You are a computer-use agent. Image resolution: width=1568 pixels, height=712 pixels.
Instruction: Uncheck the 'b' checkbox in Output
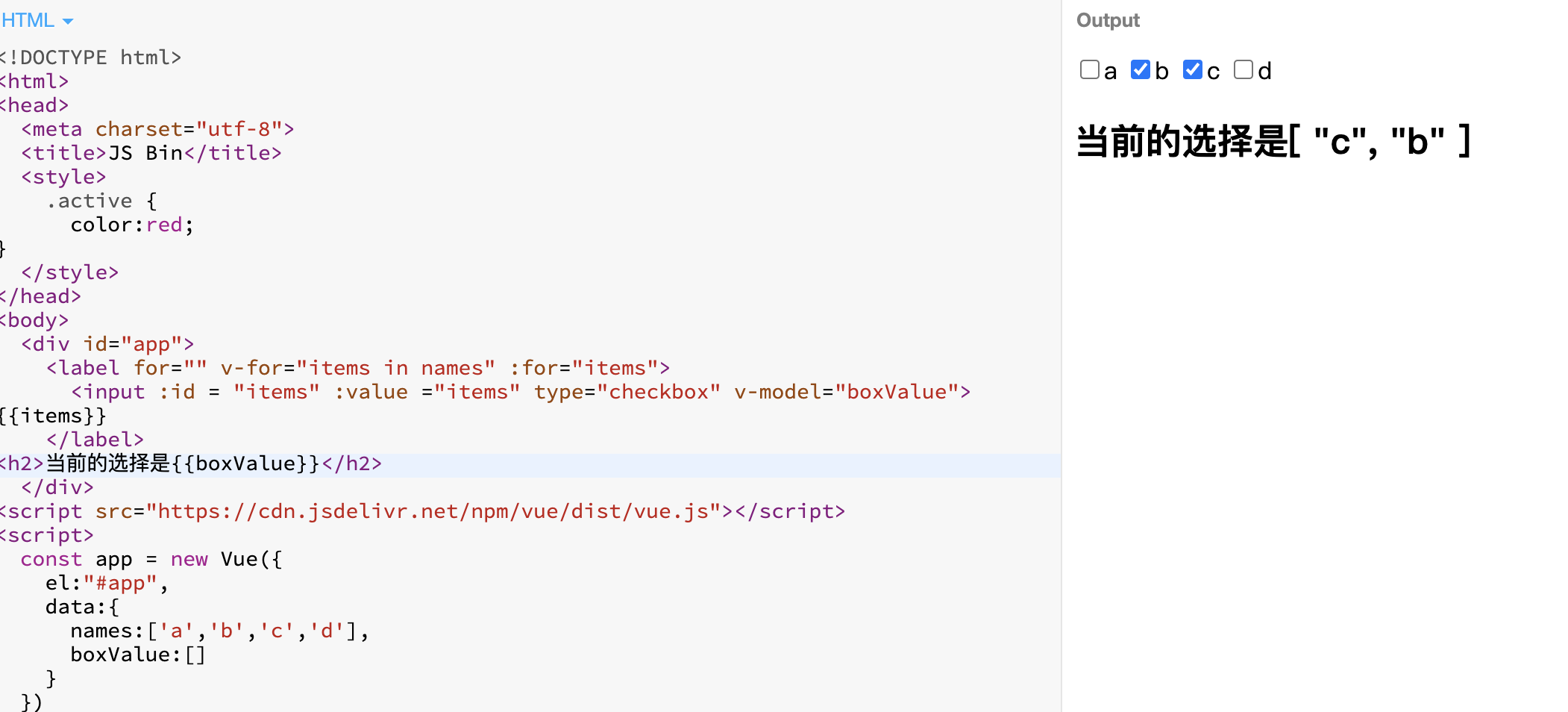(1141, 69)
